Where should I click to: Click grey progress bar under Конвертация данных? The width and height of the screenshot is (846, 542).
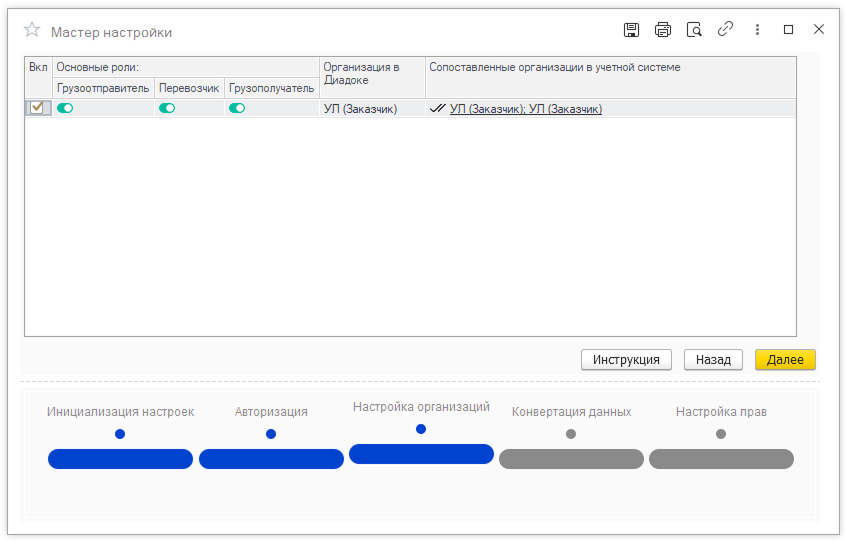(x=571, y=459)
